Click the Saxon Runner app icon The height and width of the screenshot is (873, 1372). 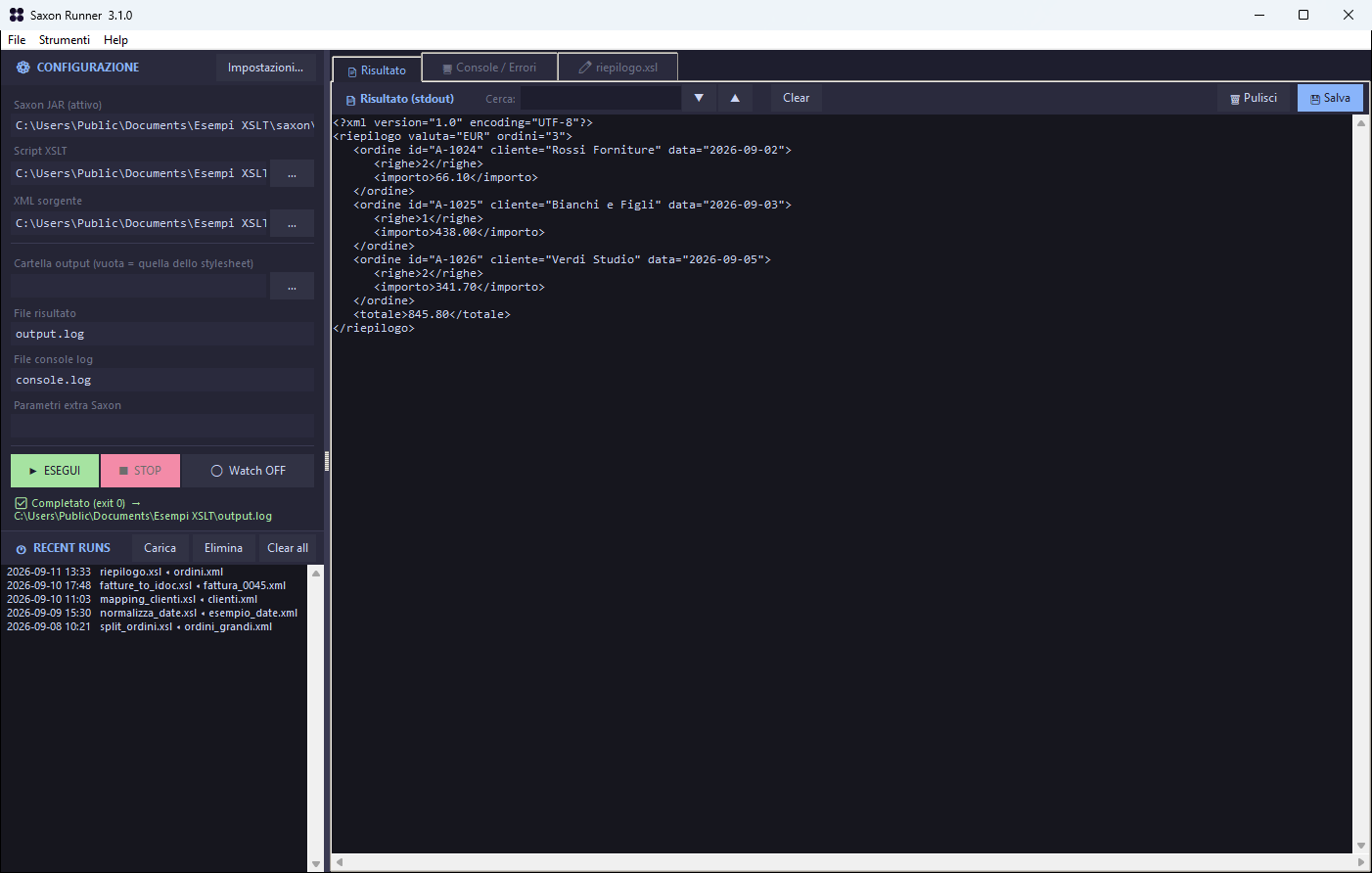click(16, 15)
